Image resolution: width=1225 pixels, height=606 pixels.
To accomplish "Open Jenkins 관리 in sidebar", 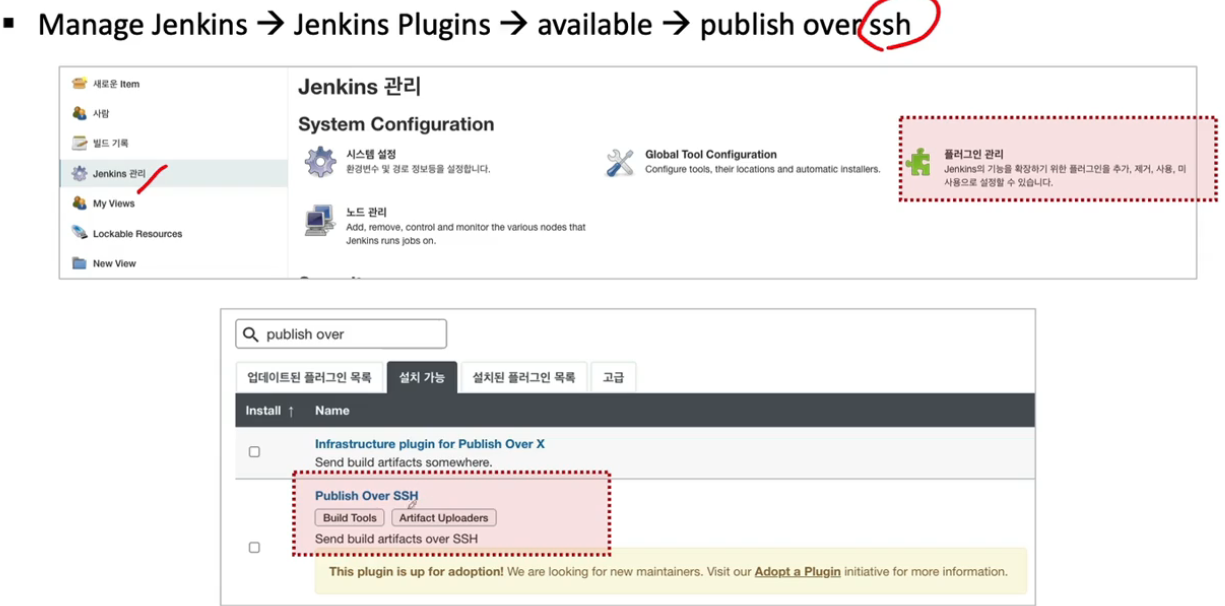I will [x=119, y=174].
